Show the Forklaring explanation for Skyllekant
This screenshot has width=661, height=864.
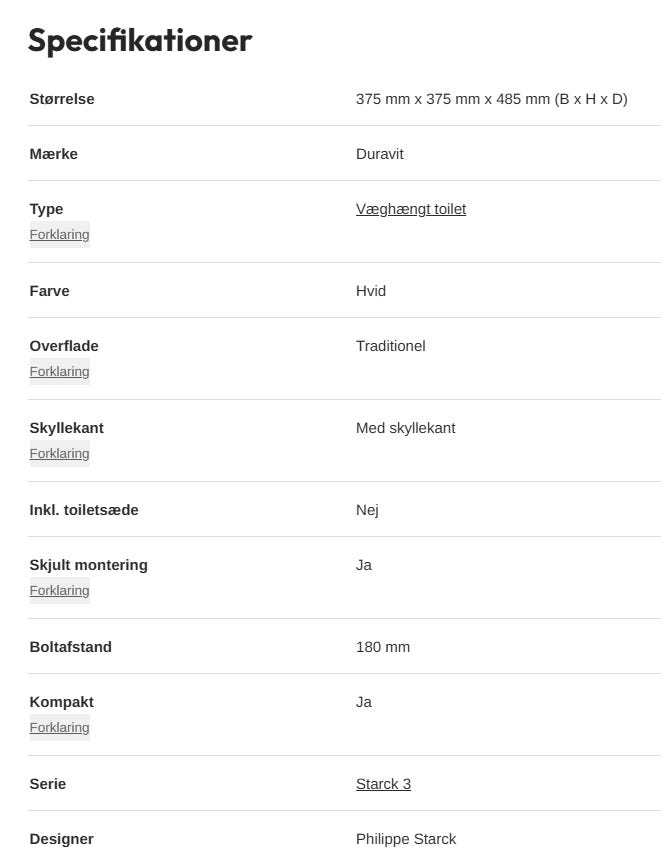59,454
